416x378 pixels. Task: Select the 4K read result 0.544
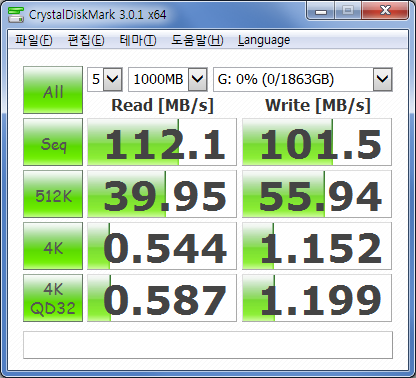[x=162, y=246]
